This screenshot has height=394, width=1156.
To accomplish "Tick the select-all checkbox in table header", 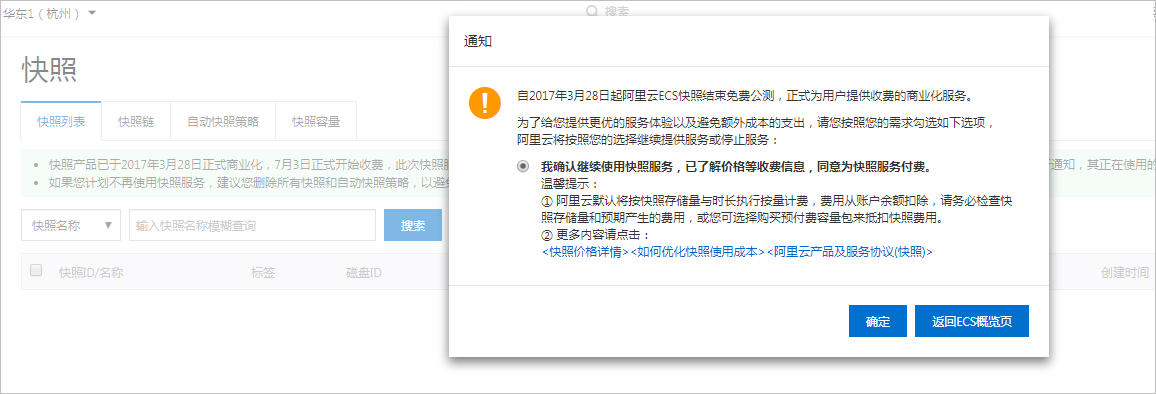I will (36, 271).
